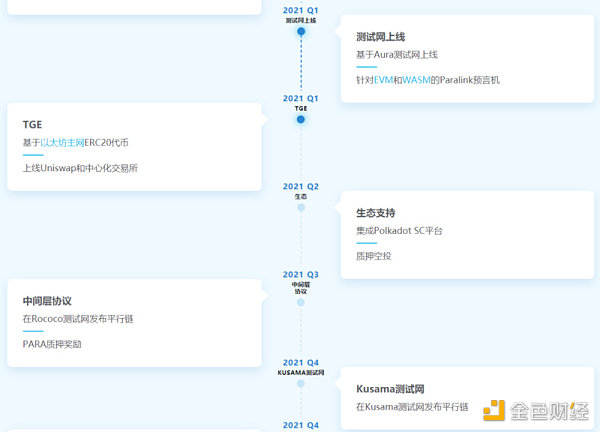Click the 质押空投 item in 生态支持 card

pos(374,256)
